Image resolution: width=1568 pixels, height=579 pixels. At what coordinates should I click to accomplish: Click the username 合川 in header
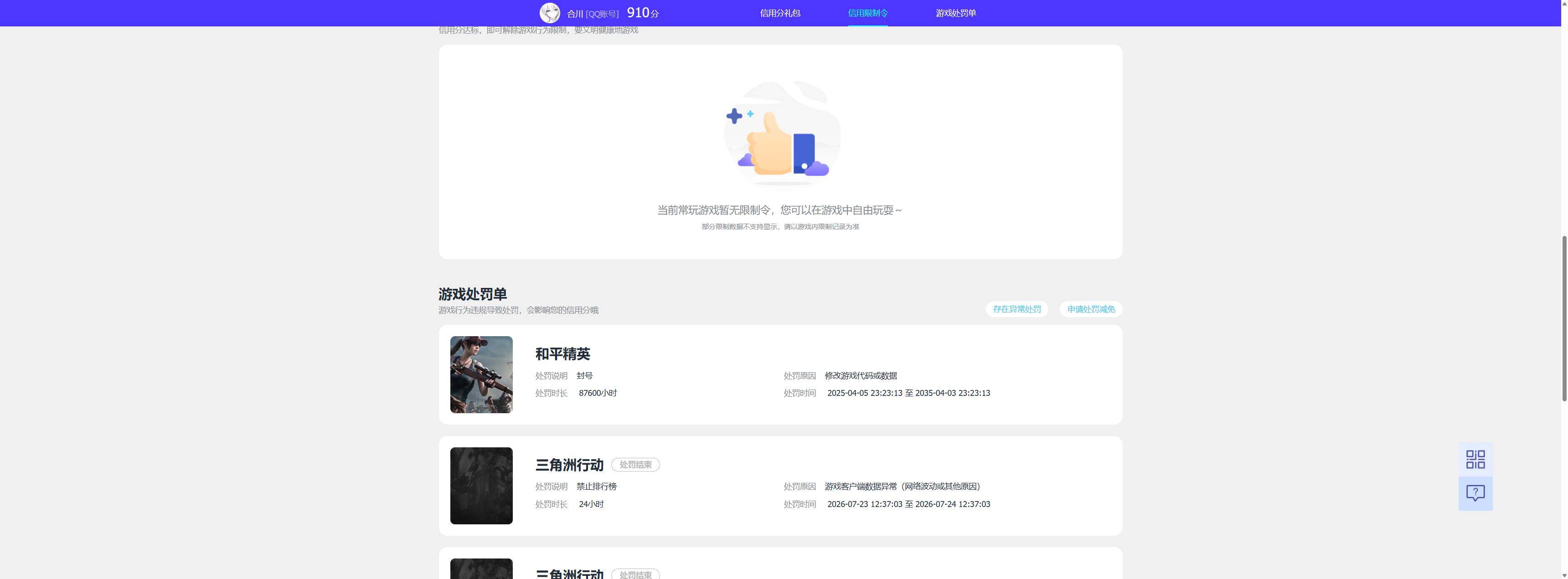[575, 13]
